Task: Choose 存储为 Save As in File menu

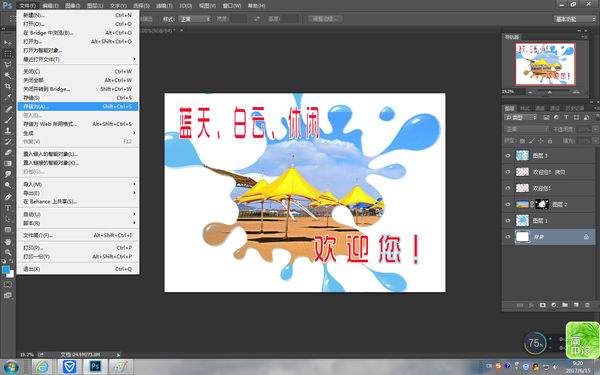Action: (78, 106)
